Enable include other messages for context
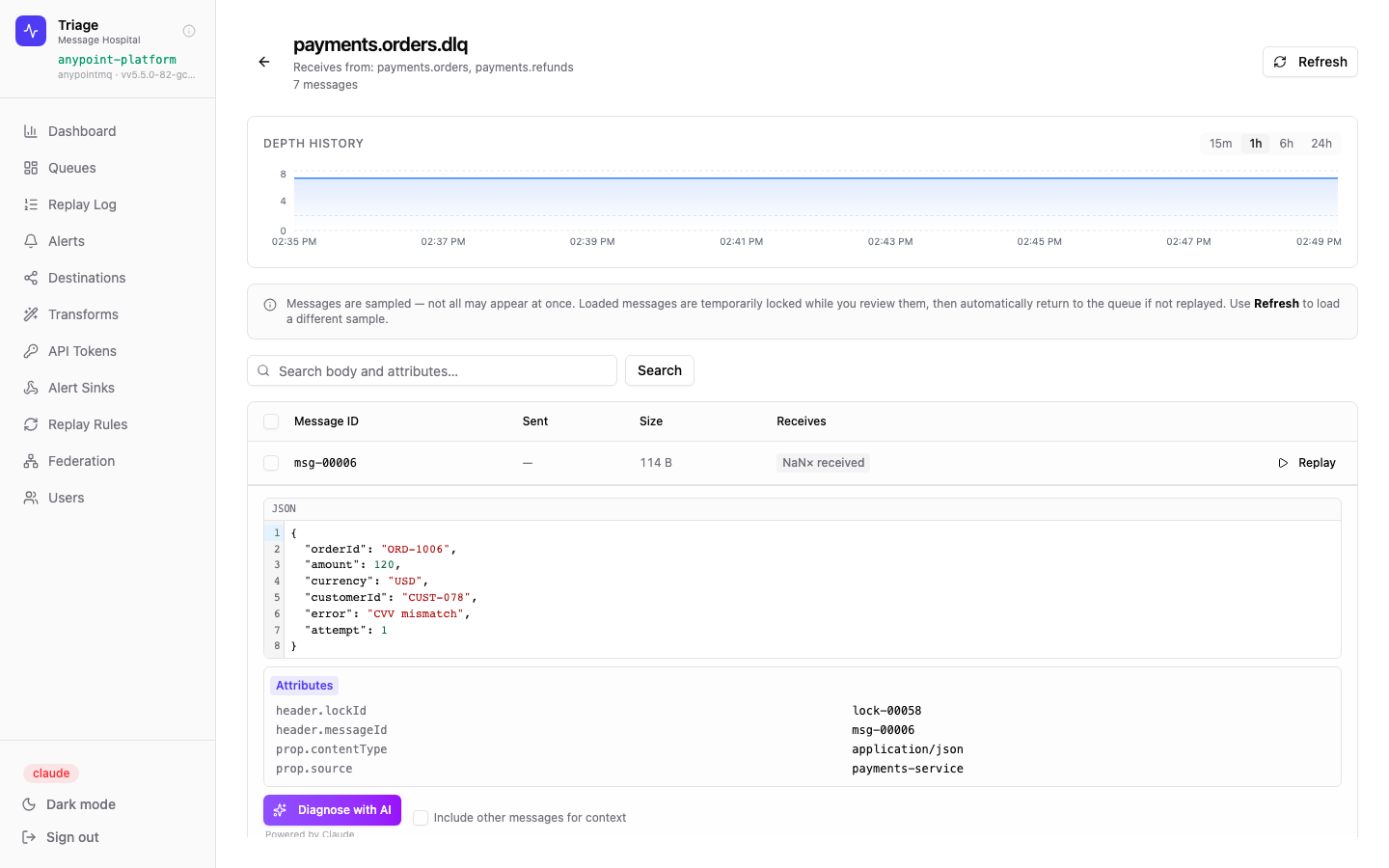 [x=421, y=818]
